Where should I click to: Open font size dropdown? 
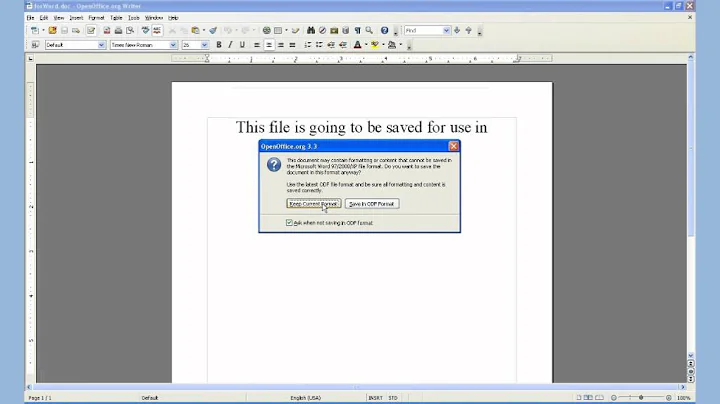[204, 45]
